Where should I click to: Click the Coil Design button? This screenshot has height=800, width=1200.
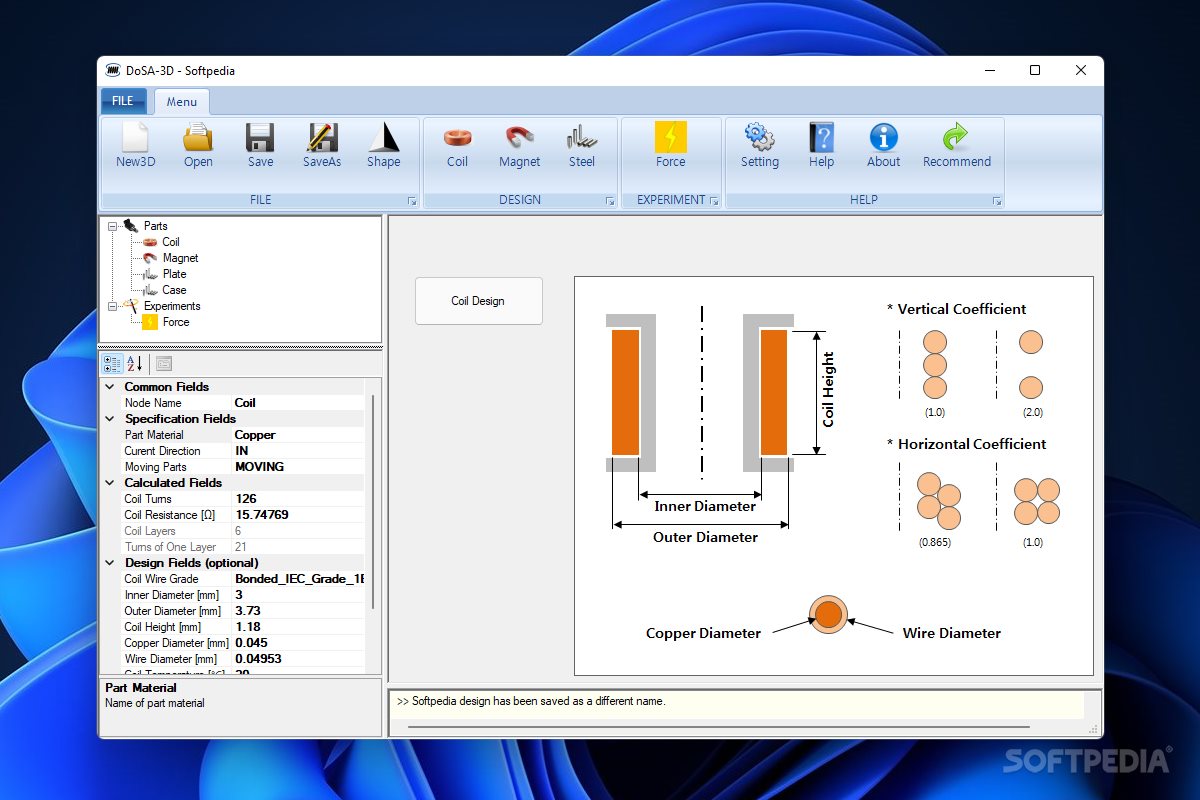478,301
